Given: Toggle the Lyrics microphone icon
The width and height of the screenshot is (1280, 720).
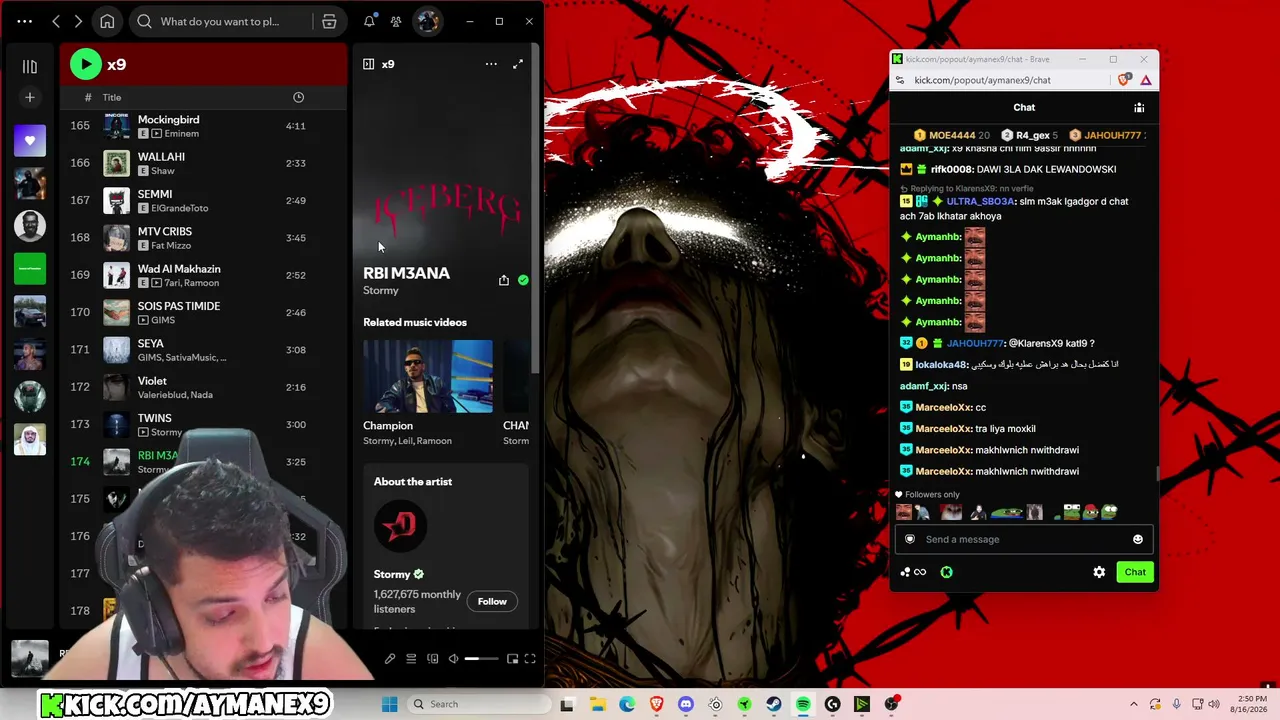Looking at the screenshot, I should (390, 659).
